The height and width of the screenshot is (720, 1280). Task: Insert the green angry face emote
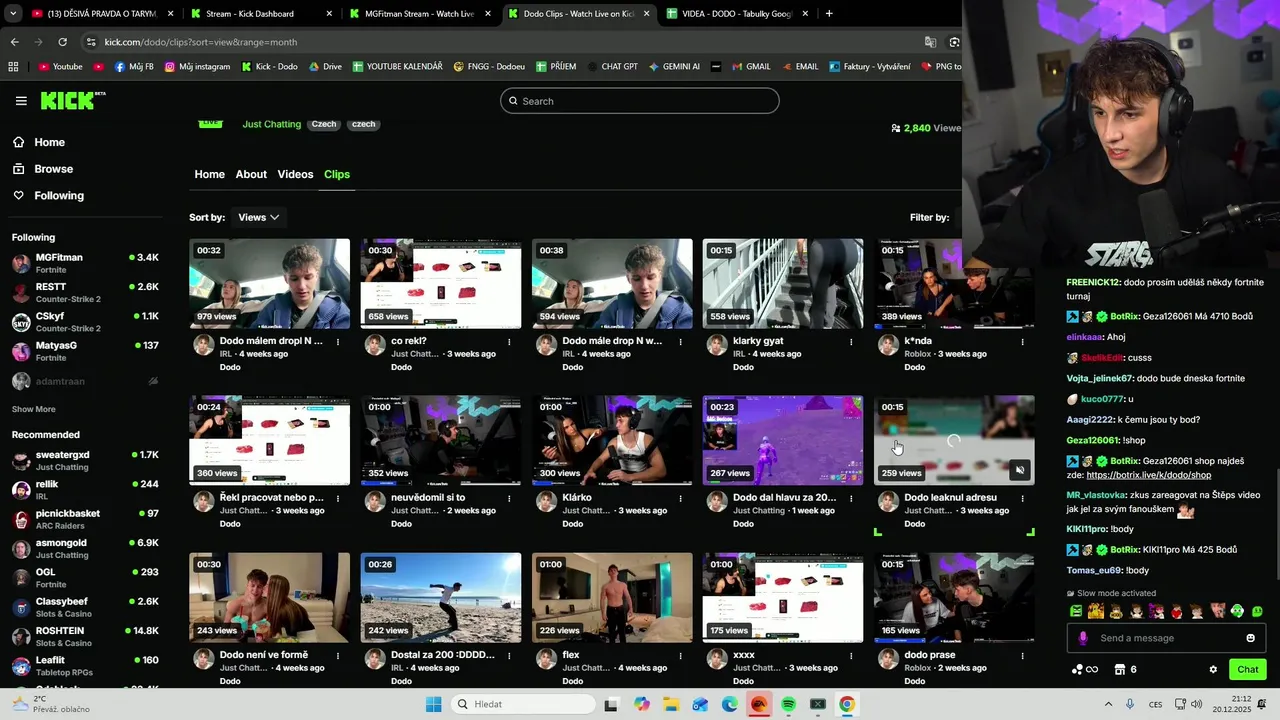point(1076,611)
